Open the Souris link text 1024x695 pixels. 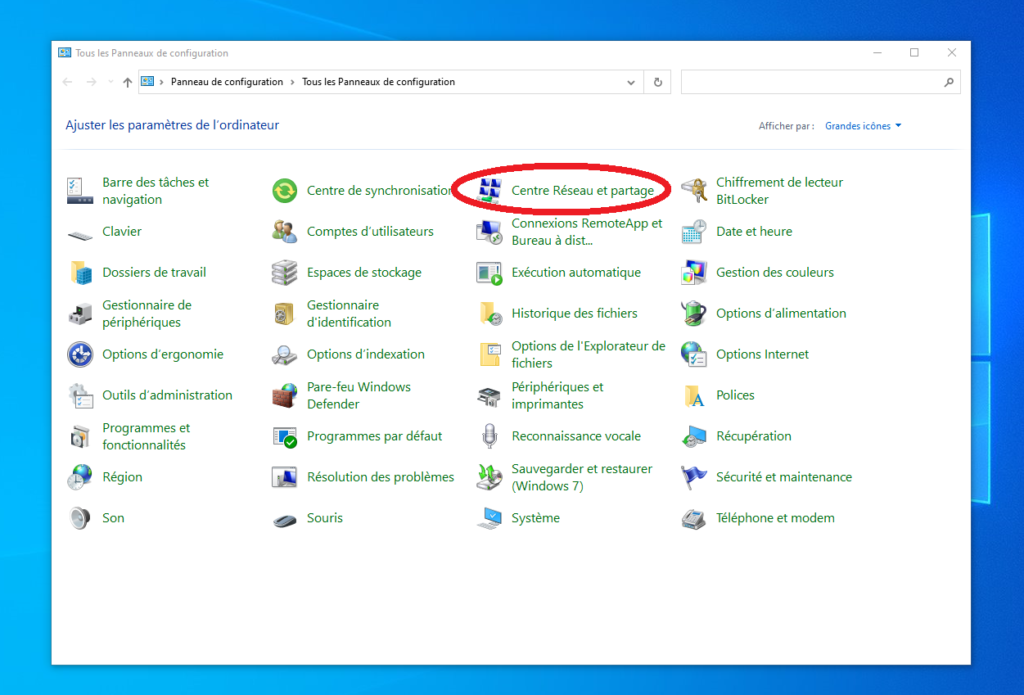tap(325, 518)
